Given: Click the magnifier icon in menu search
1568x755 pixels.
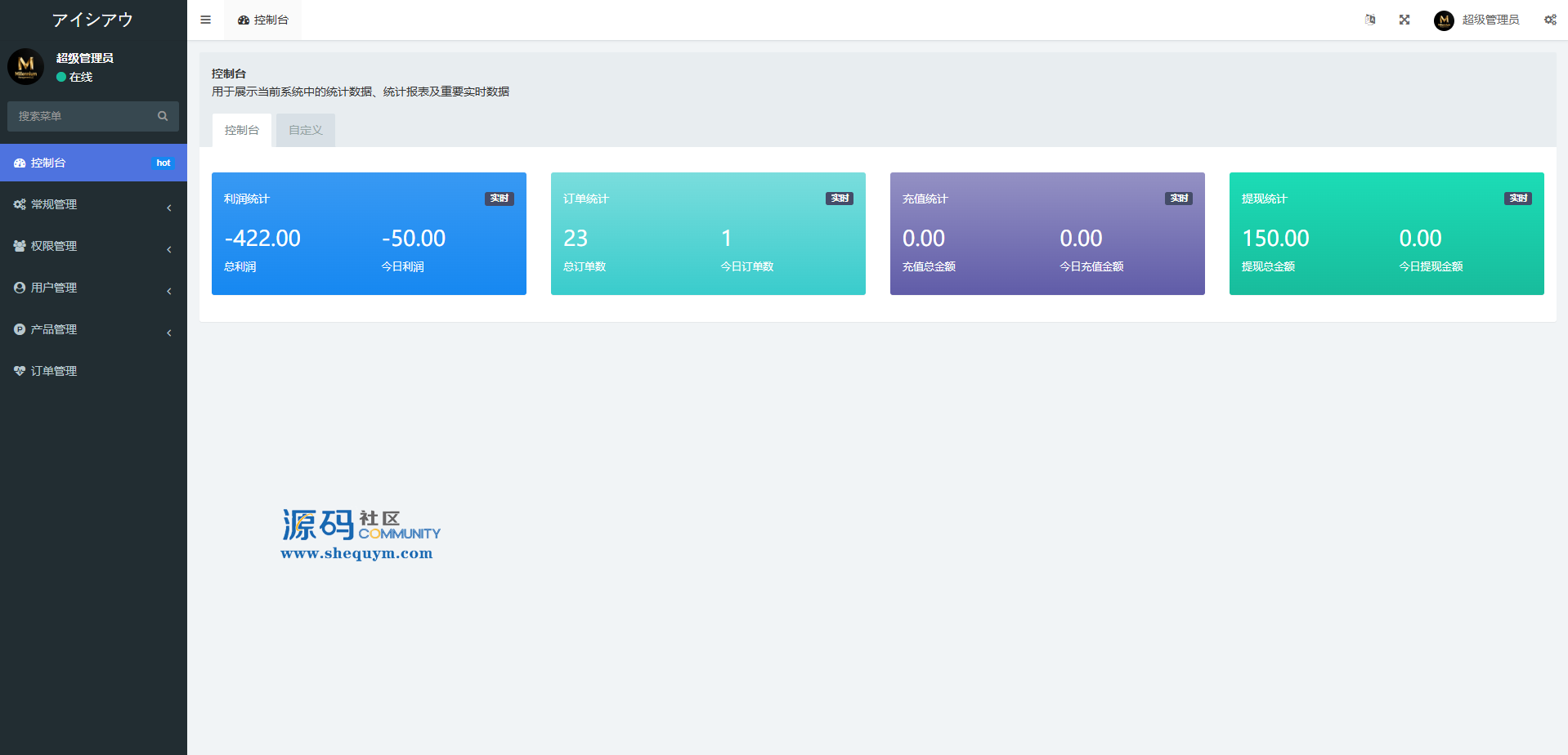Looking at the screenshot, I should (x=163, y=116).
